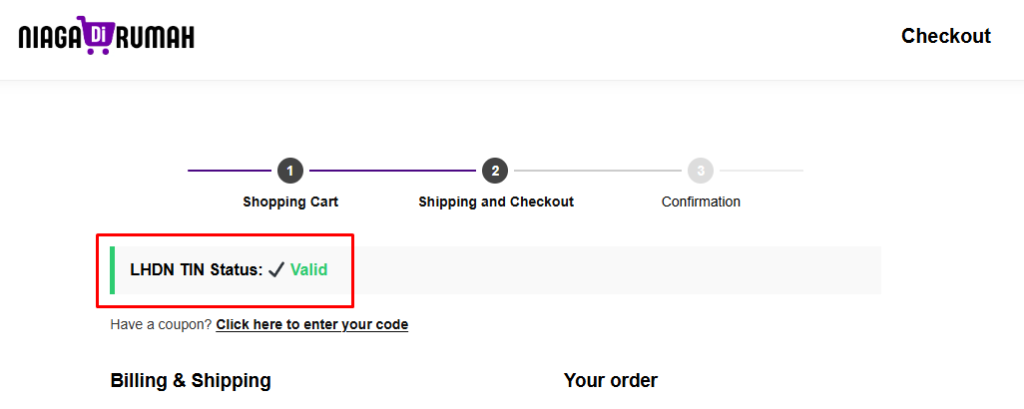Click the 'Have a coupon?' text
1024x409 pixels.
click(161, 325)
